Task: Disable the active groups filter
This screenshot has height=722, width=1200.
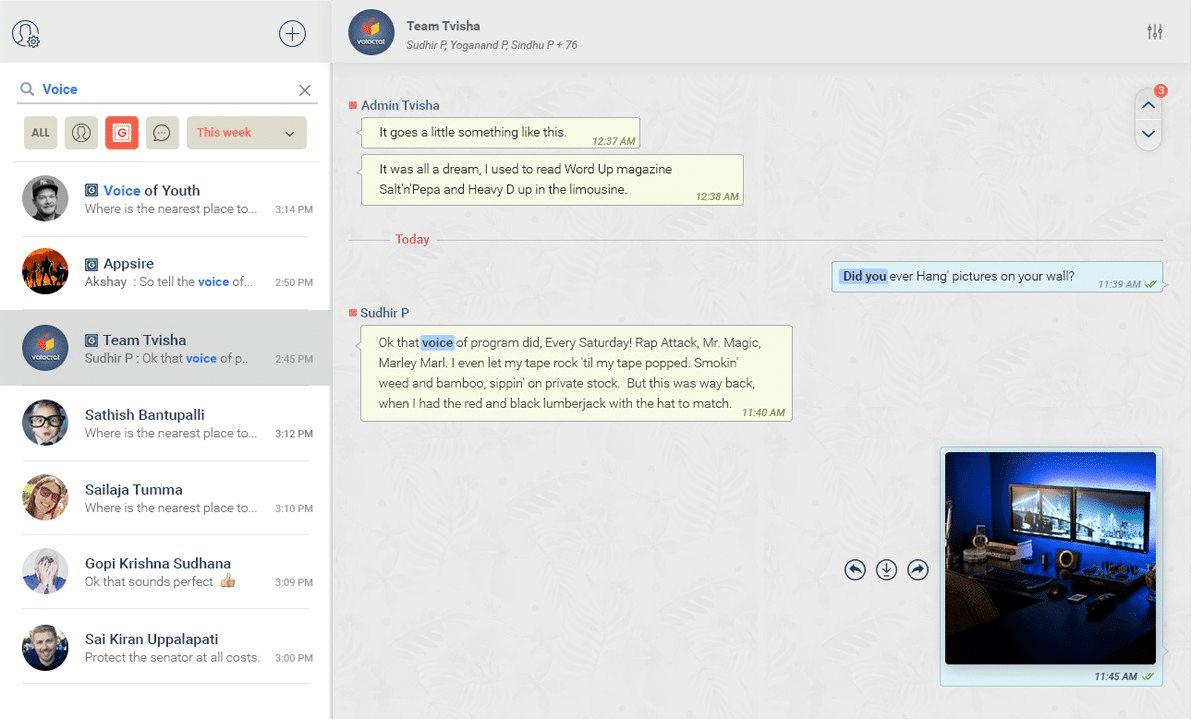Action: (x=122, y=132)
